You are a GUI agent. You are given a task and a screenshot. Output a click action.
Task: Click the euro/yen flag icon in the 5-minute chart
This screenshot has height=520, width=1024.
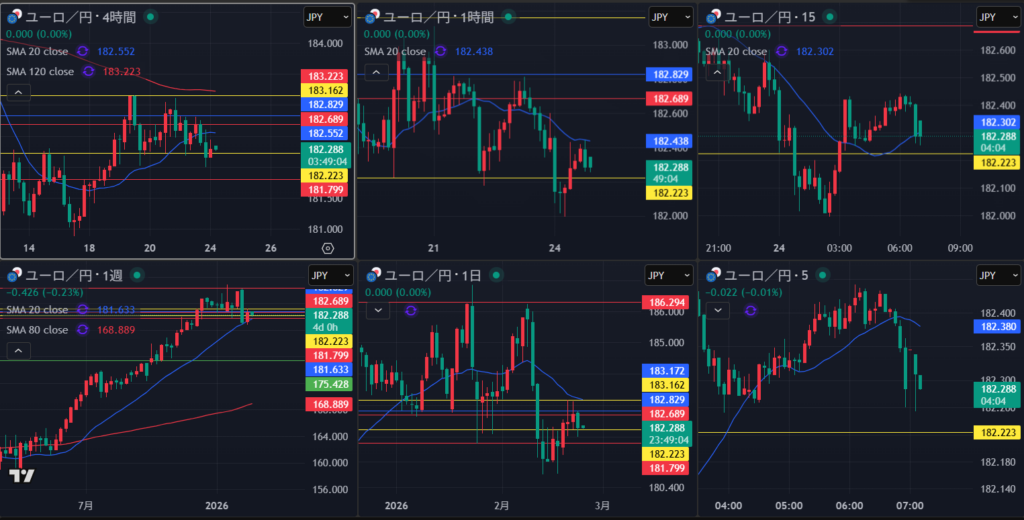click(712, 275)
